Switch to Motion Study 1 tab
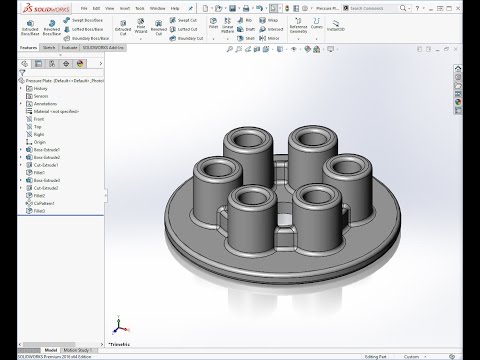Viewport: 480px width, 360px height. tap(77, 350)
